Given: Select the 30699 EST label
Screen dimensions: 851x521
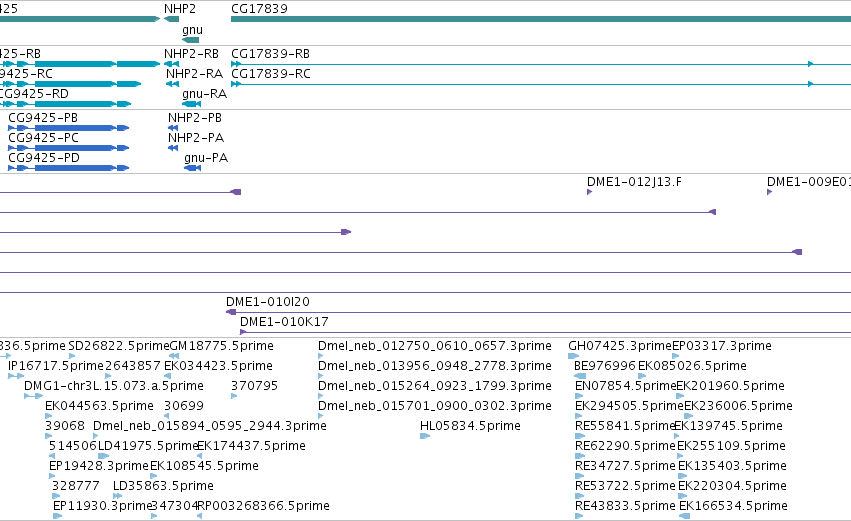Looking at the screenshot, I should point(184,406).
